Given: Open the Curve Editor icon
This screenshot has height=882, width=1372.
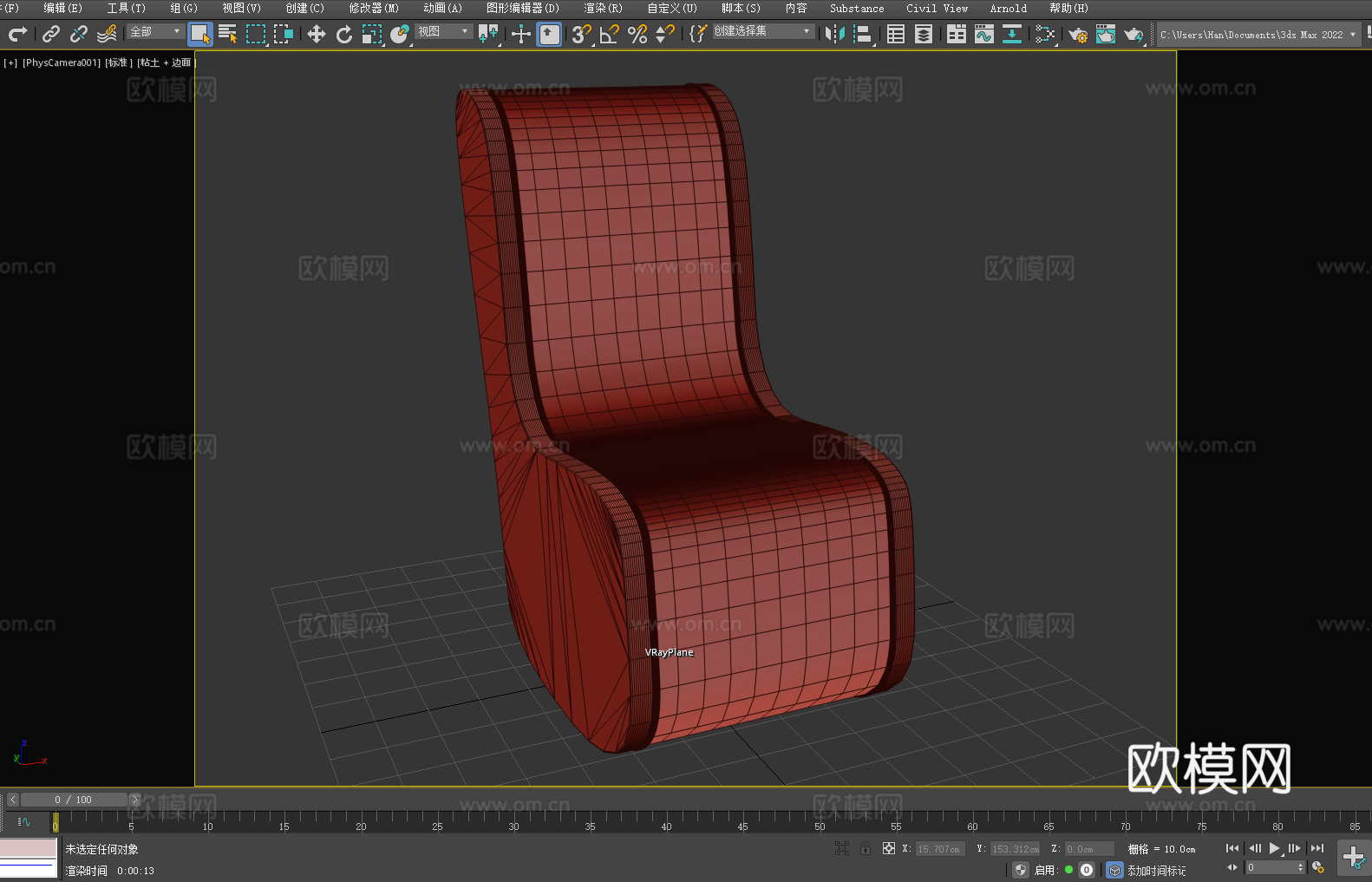Looking at the screenshot, I should click(984, 34).
